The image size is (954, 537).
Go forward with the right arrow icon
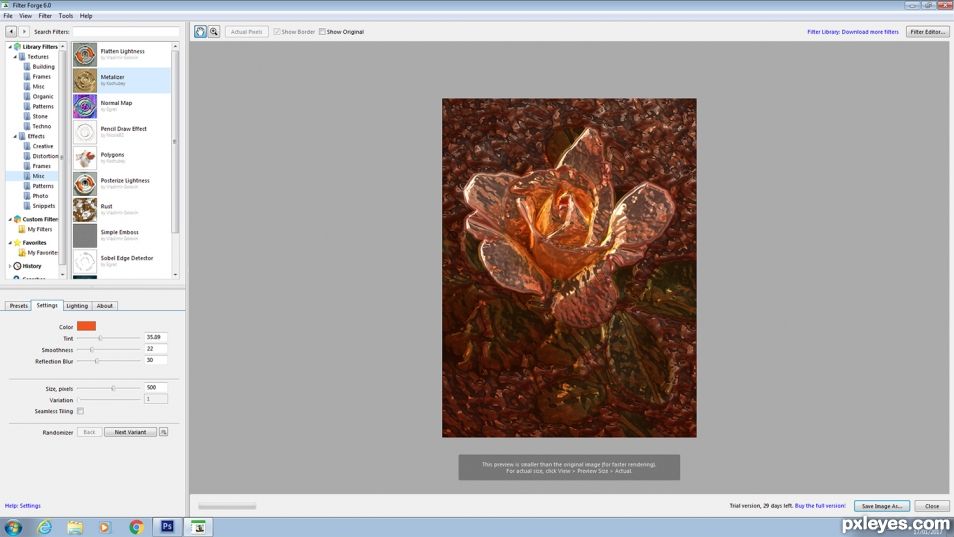(x=24, y=32)
